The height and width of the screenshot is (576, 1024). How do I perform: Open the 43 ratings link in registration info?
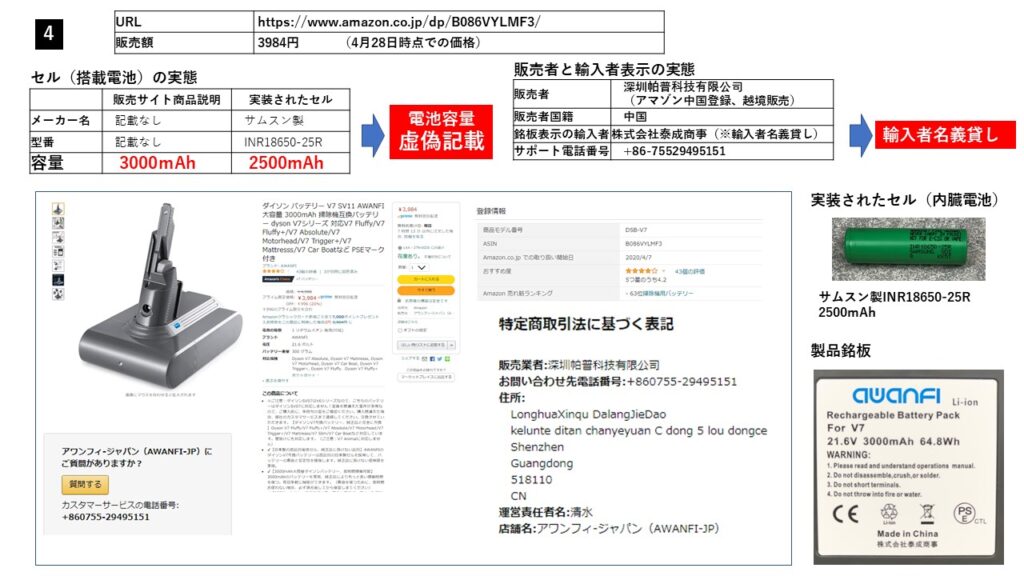tap(688, 270)
